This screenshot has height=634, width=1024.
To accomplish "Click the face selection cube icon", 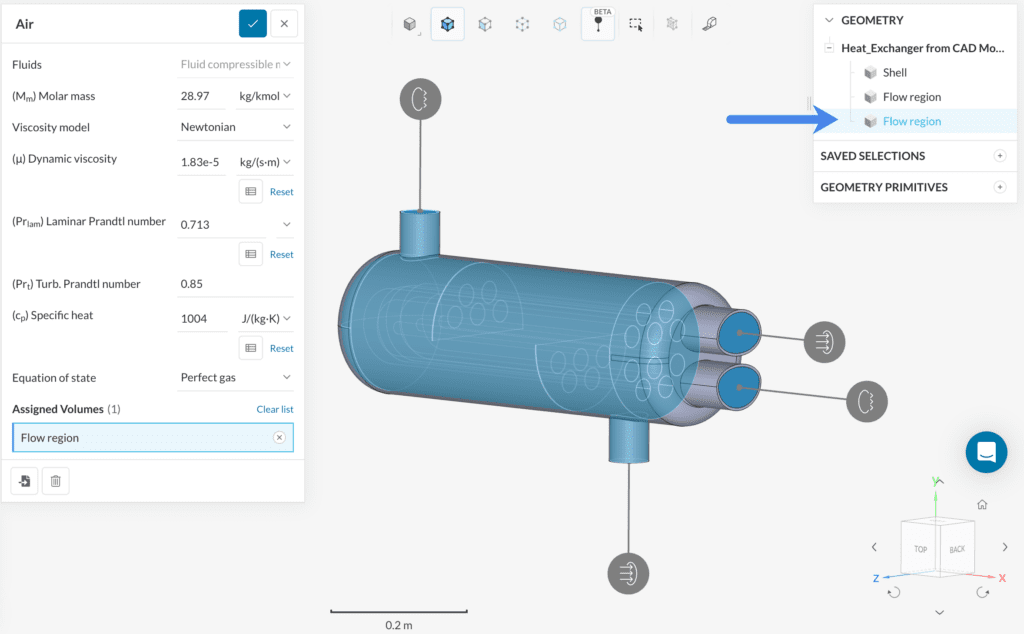I will point(485,23).
